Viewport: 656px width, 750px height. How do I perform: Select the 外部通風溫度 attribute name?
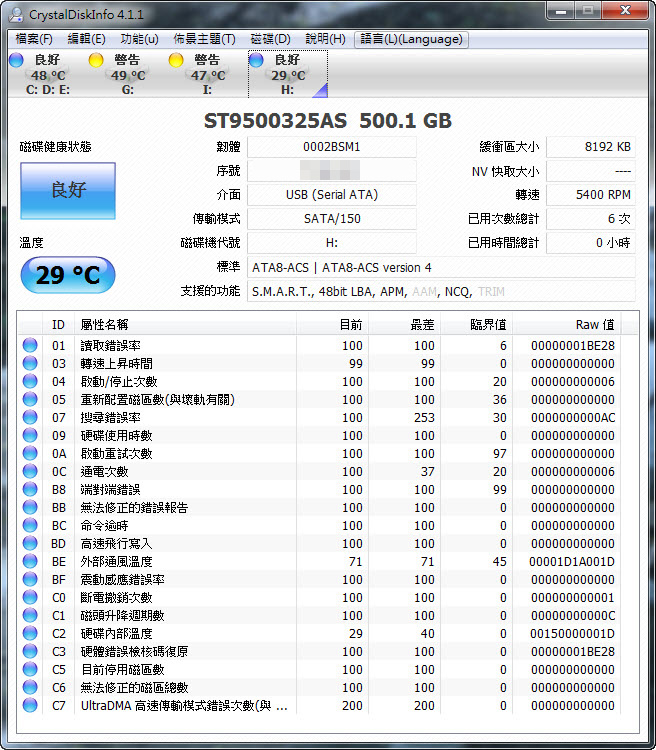click(116, 562)
